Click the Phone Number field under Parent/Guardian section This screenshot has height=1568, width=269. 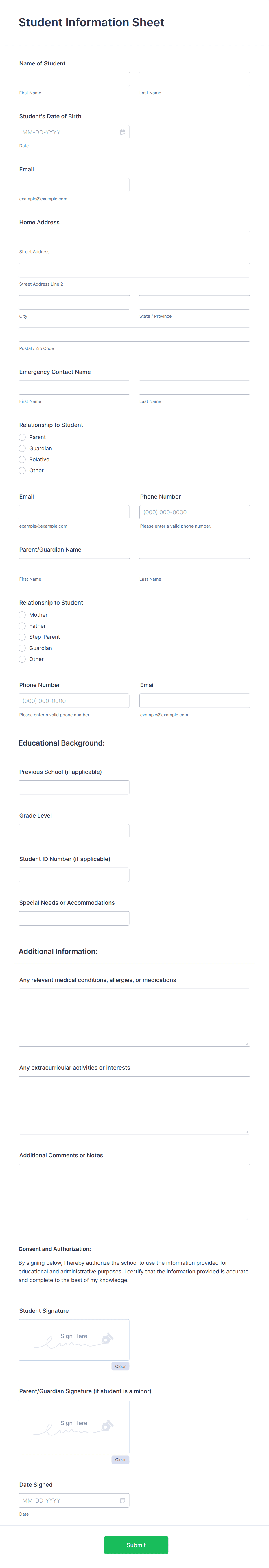click(74, 700)
